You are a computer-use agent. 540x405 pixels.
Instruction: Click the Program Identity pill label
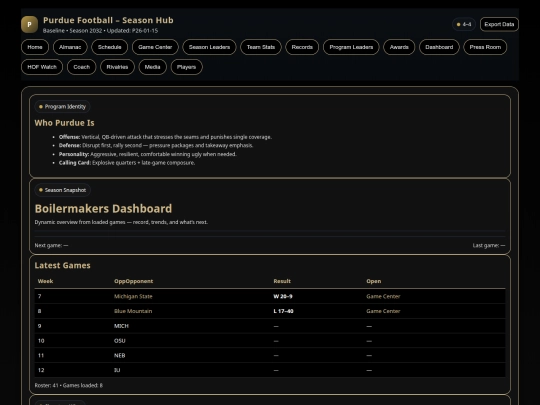pos(62,107)
